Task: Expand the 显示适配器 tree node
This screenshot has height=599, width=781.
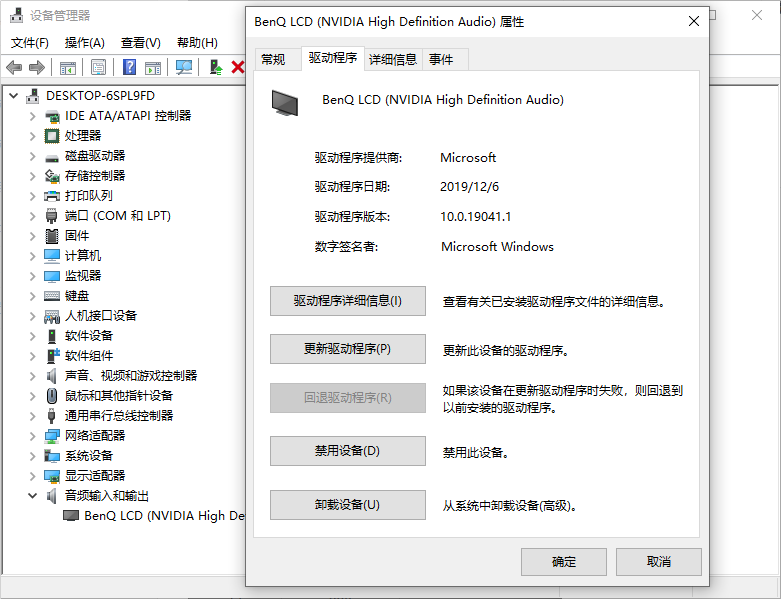Action: [32, 476]
